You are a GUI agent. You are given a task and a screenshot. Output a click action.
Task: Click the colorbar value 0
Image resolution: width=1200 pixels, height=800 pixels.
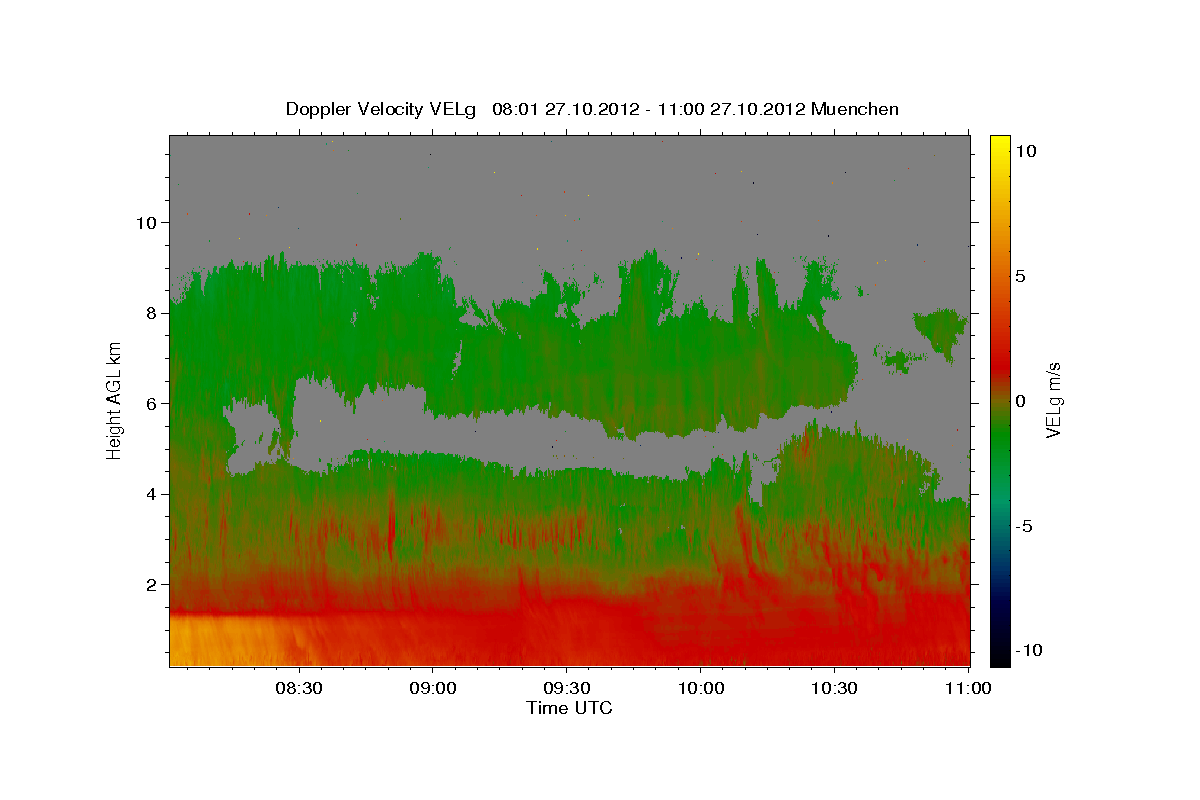tap(1020, 401)
